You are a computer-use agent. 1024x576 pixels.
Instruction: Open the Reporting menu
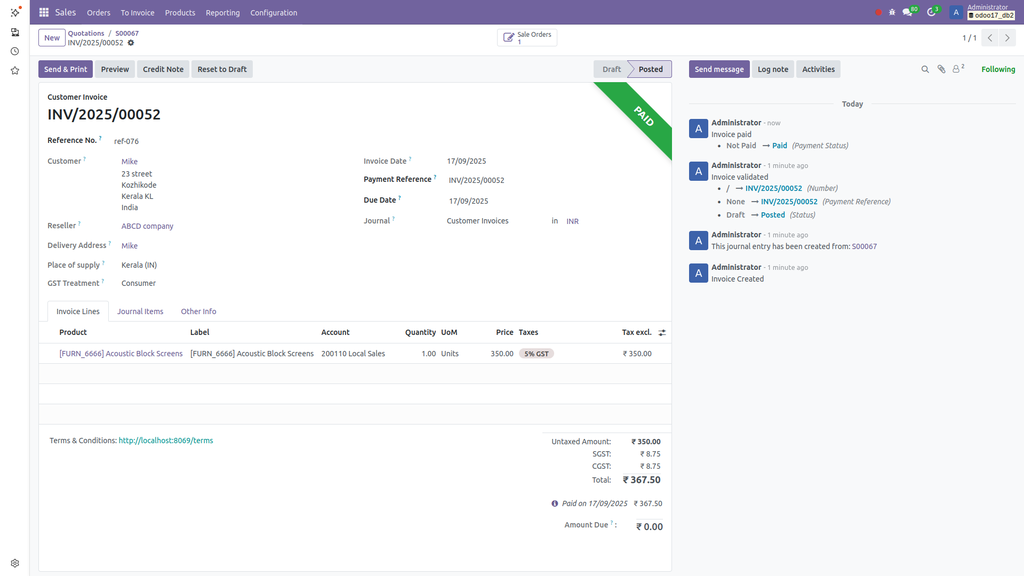pos(223,12)
